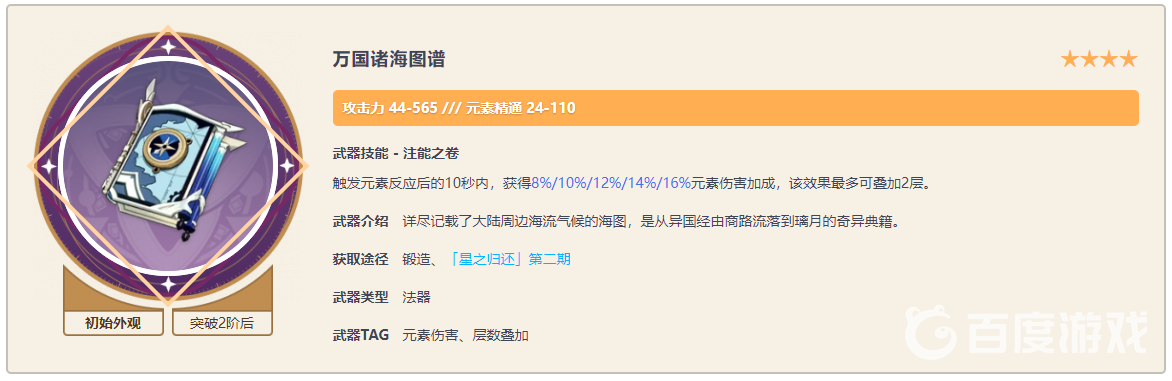Screen dimensions: 1172x381
Task: Click the bottom sparkle on the diamond frame
Action: [x=169, y=284]
